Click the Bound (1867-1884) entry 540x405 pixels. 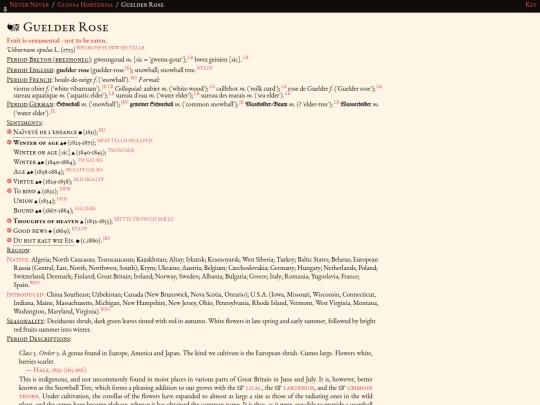[x=43, y=210]
